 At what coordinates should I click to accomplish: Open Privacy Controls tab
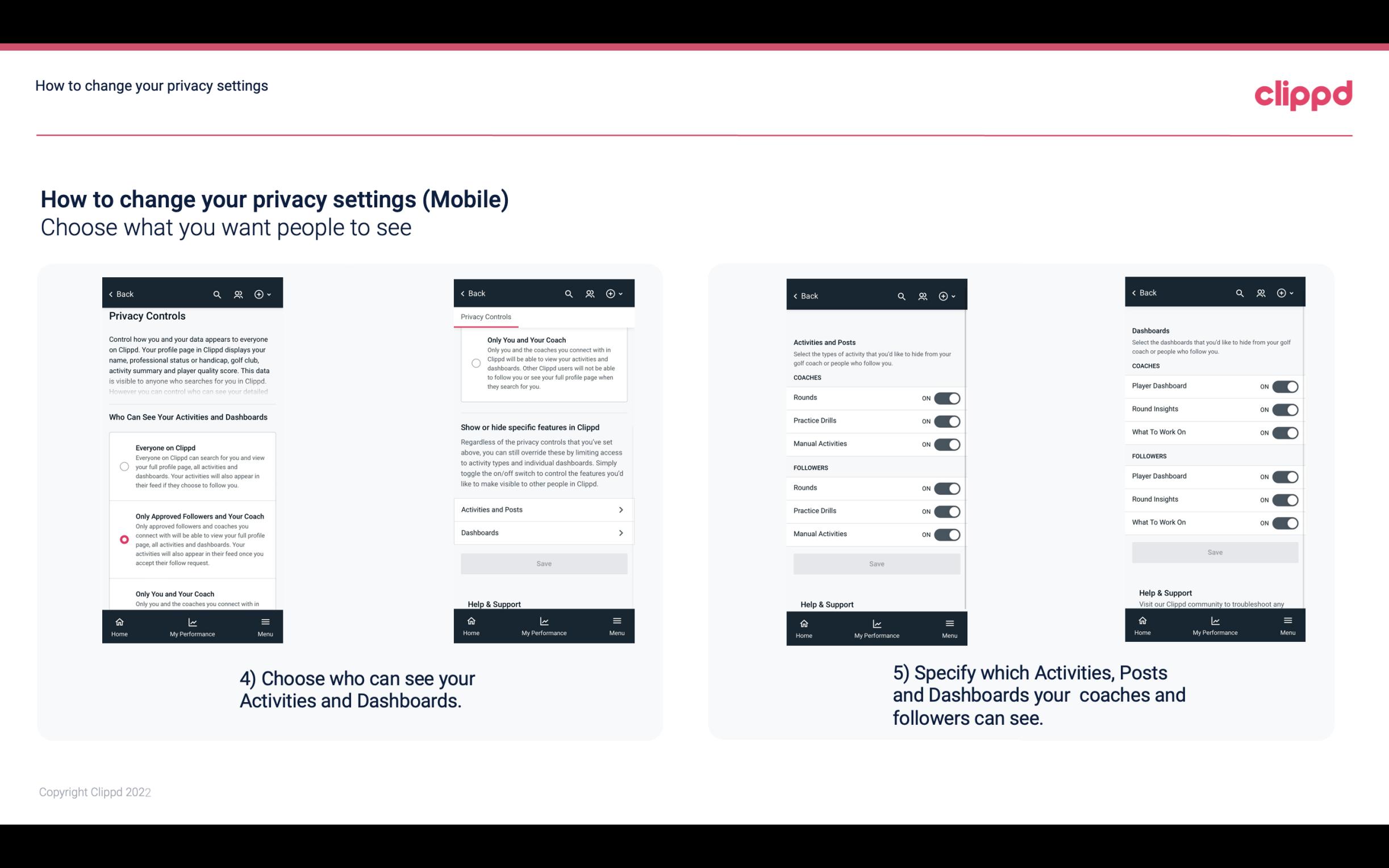485,317
